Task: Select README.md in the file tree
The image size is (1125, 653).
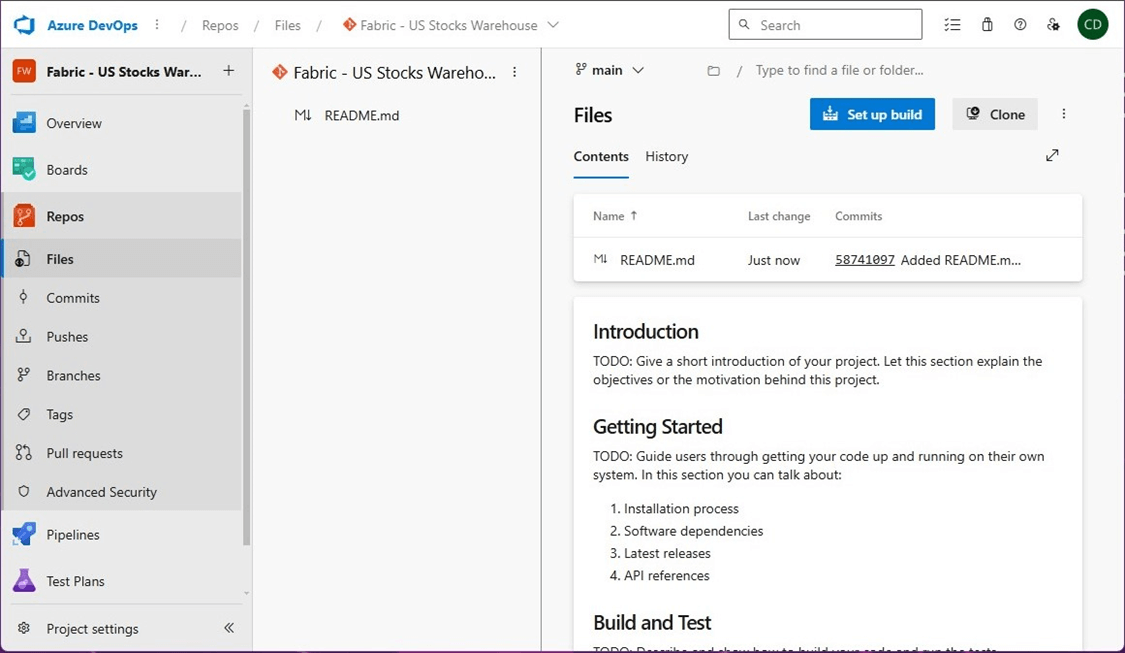Action: point(361,115)
